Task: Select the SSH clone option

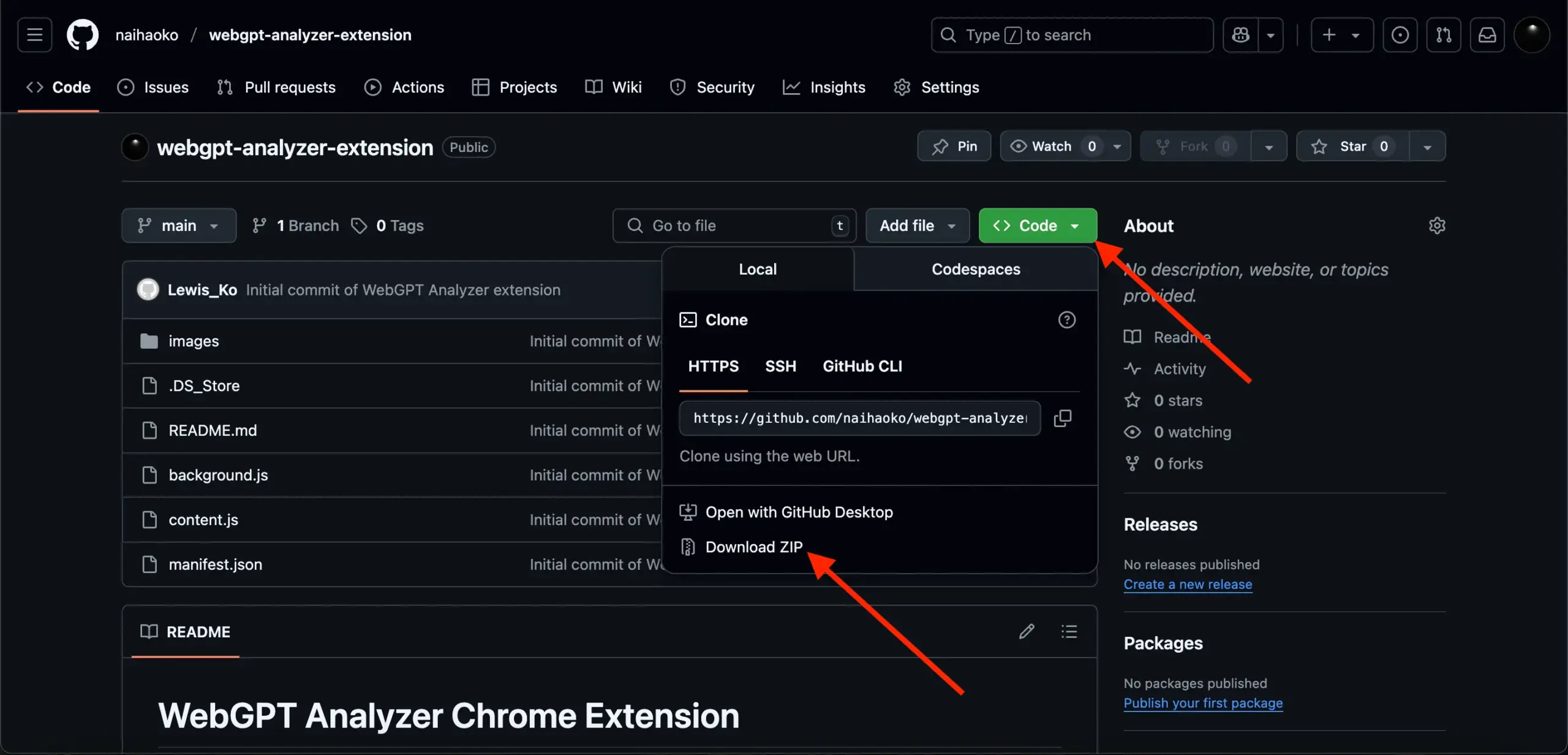Action: click(x=780, y=366)
